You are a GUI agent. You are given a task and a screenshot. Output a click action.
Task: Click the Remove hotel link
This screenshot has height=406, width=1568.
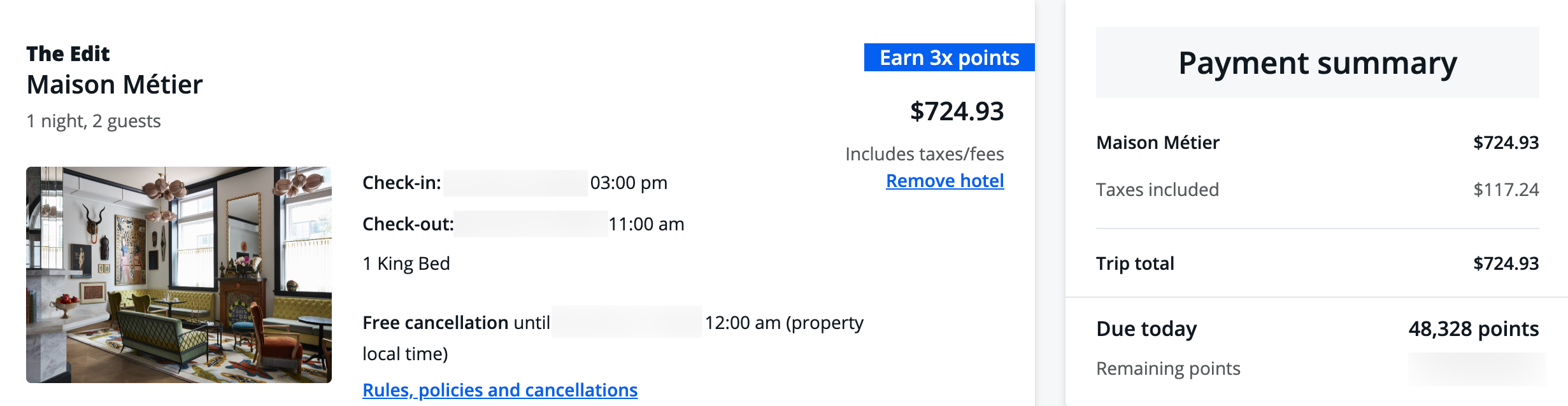944,181
